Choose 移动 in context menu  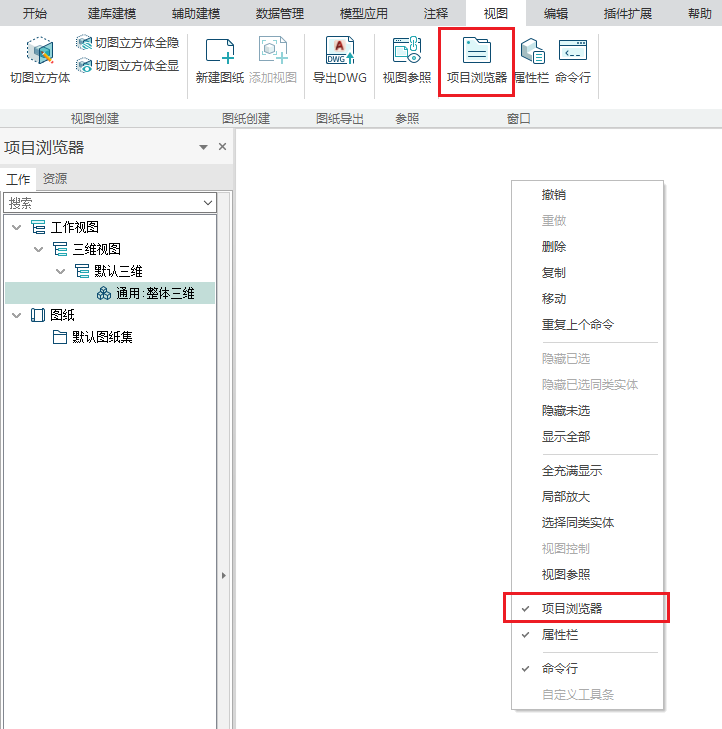588,298
